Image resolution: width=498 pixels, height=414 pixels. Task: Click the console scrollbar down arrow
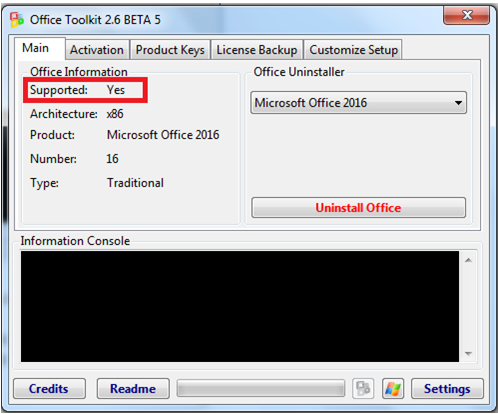(x=468, y=353)
